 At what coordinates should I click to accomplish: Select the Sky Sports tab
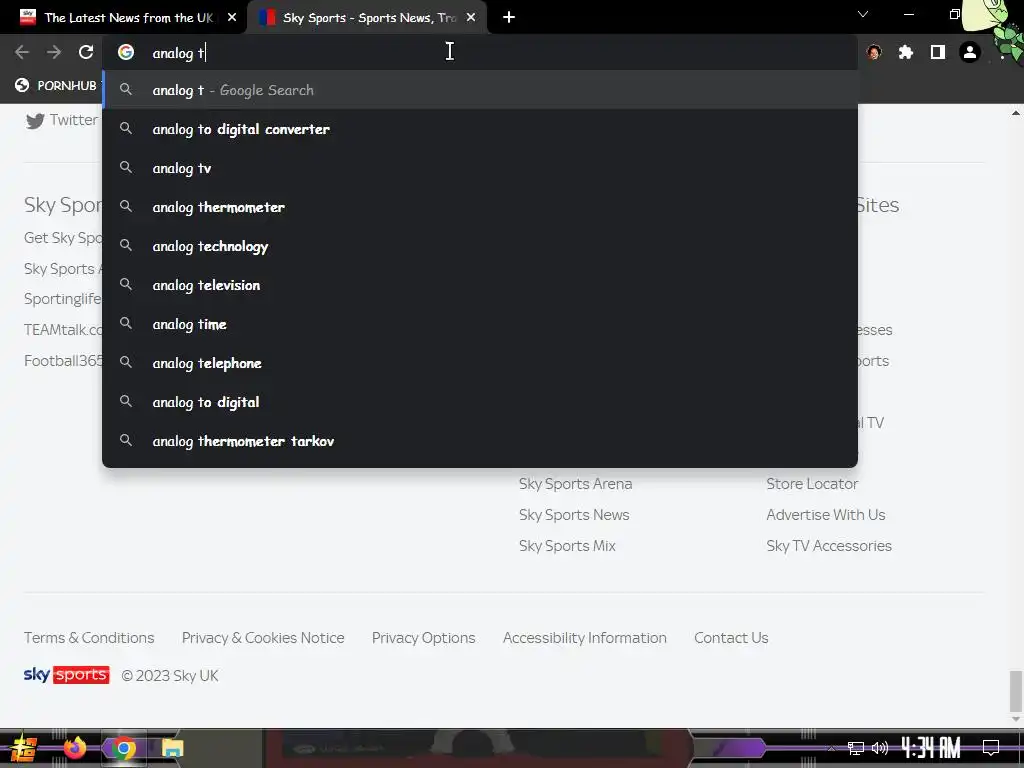click(368, 18)
